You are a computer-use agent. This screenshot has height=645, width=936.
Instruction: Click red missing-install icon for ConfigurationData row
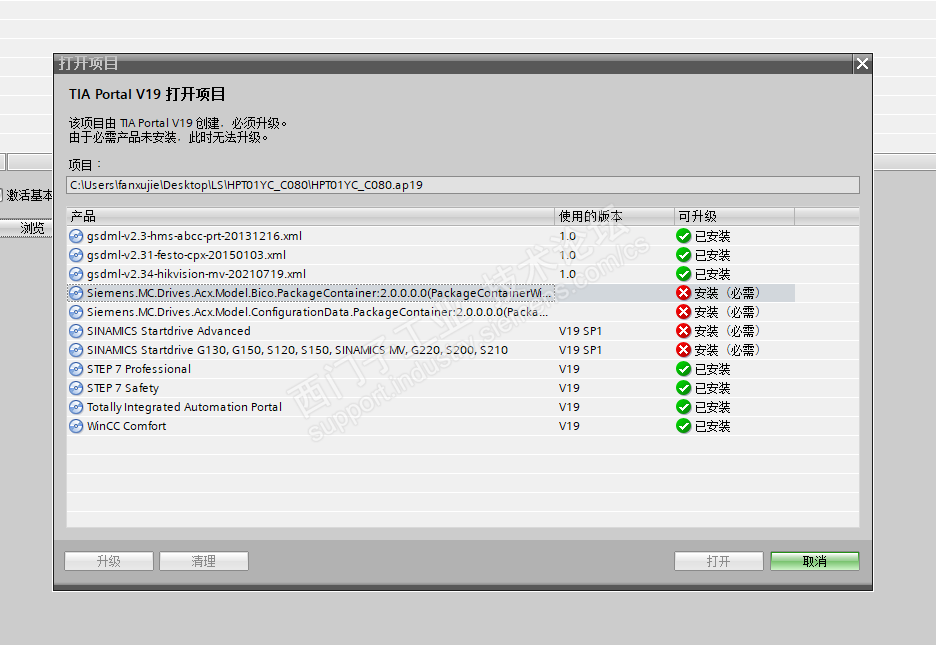683,312
